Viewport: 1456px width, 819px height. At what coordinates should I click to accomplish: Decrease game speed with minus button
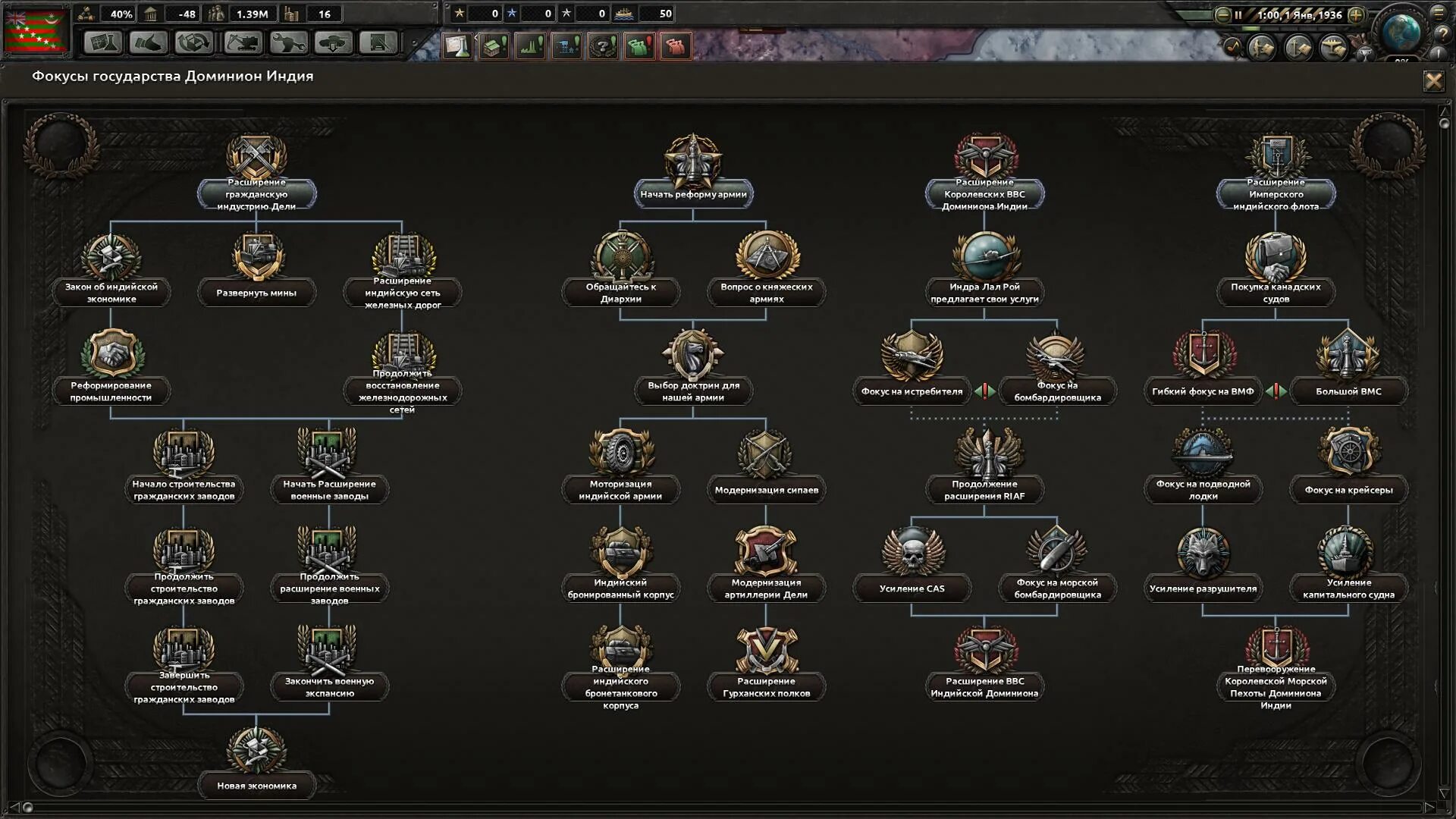tap(1222, 14)
